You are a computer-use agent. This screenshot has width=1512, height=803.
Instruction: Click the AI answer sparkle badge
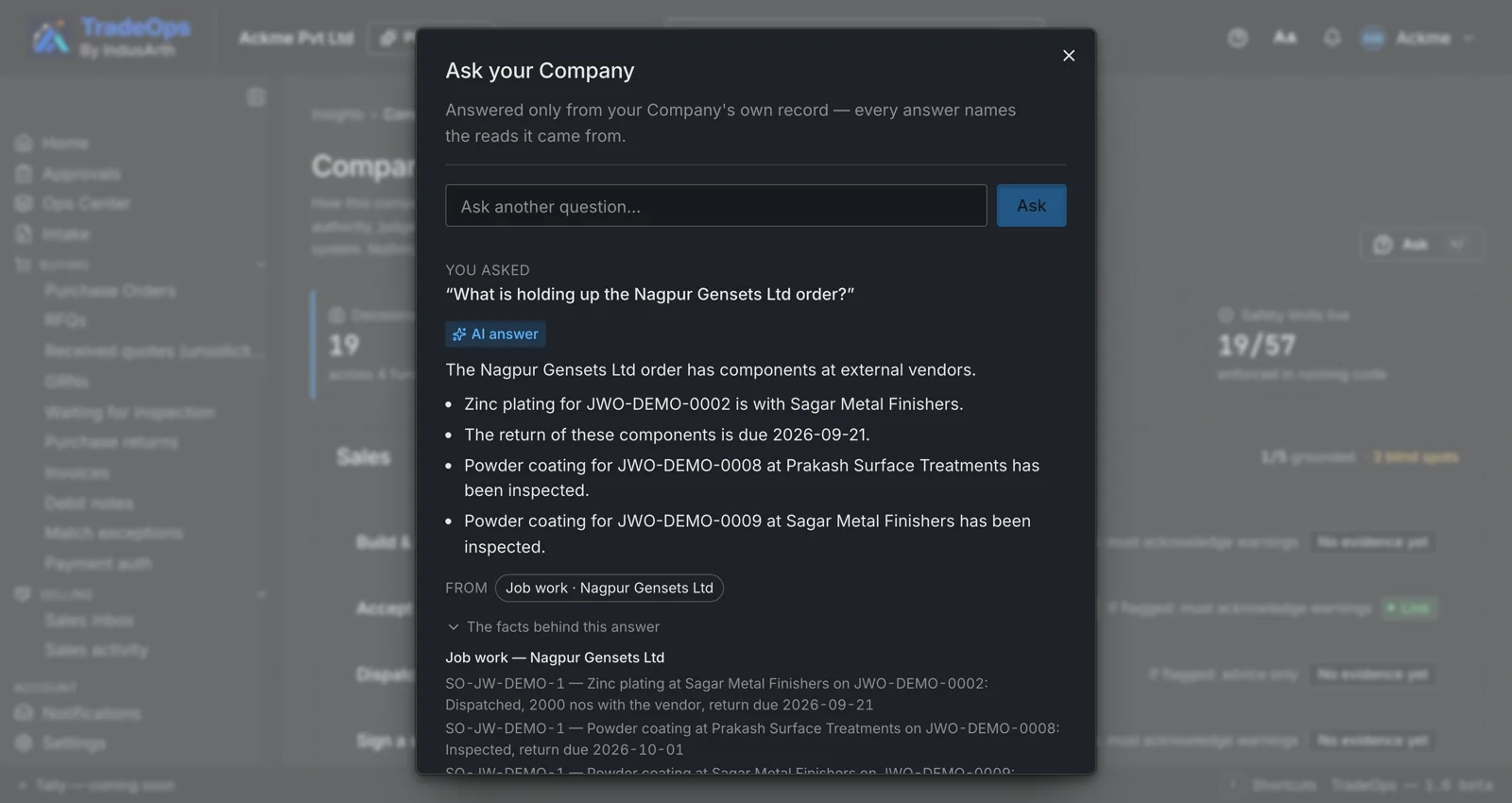[x=495, y=334]
